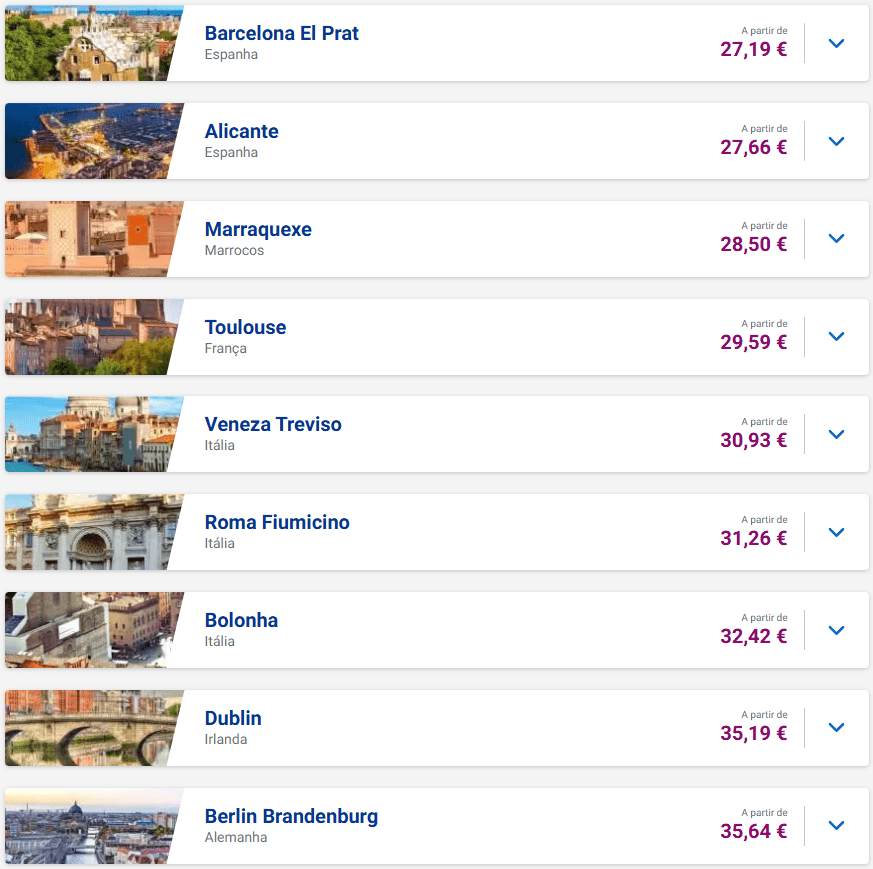The height and width of the screenshot is (869, 873).
Task: Open the Marraquexe row dropdown arrow
Action: [x=837, y=239]
